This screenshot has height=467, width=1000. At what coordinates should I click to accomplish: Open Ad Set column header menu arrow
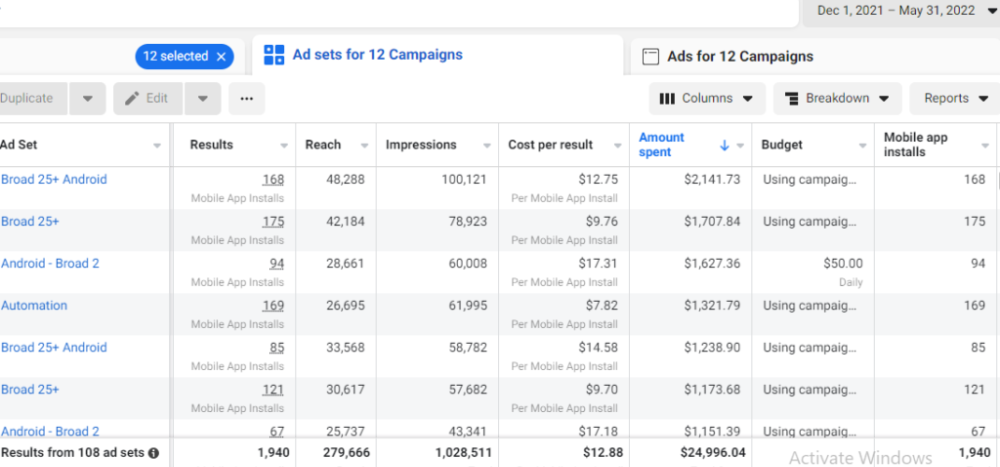pyautogui.click(x=157, y=145)
